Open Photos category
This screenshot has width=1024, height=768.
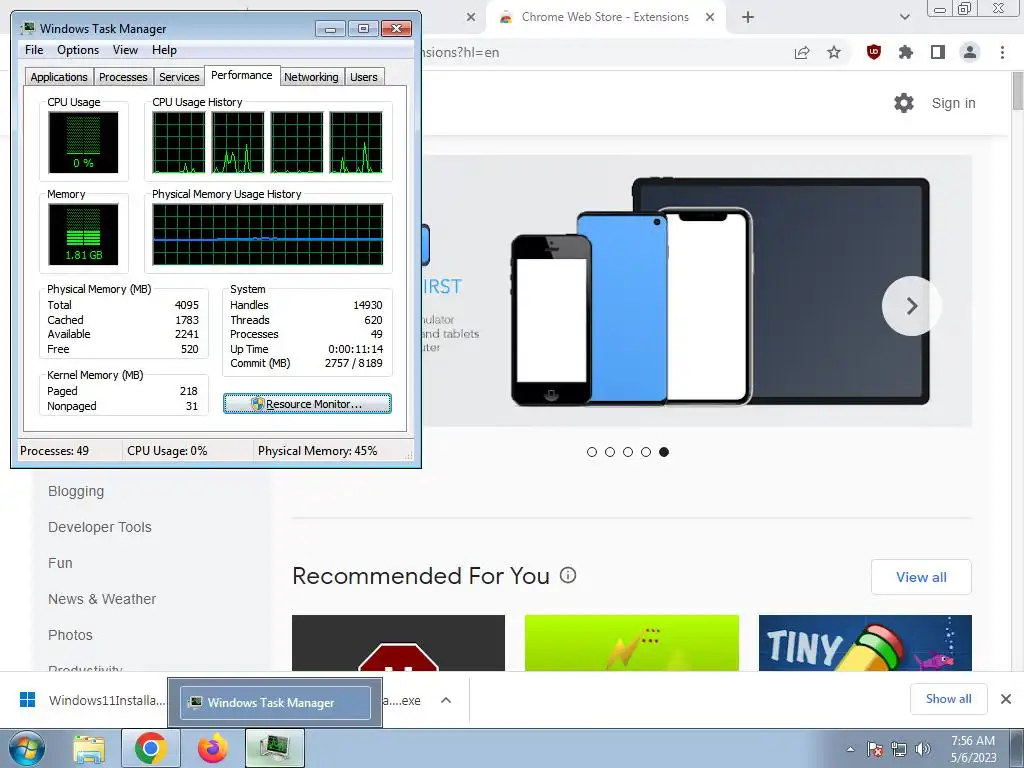(x=70, y=635)
